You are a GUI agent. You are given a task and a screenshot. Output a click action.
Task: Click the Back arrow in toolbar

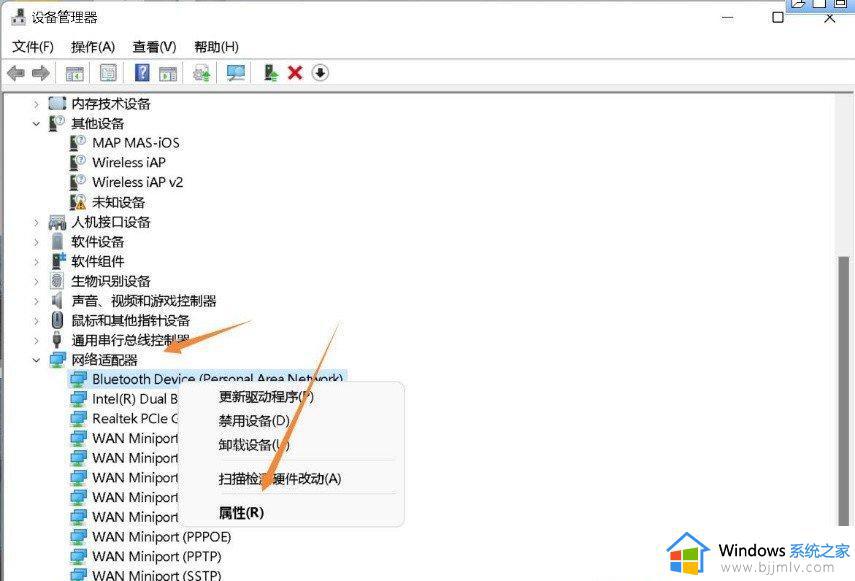pyautogui.click(x=16, y=72)
